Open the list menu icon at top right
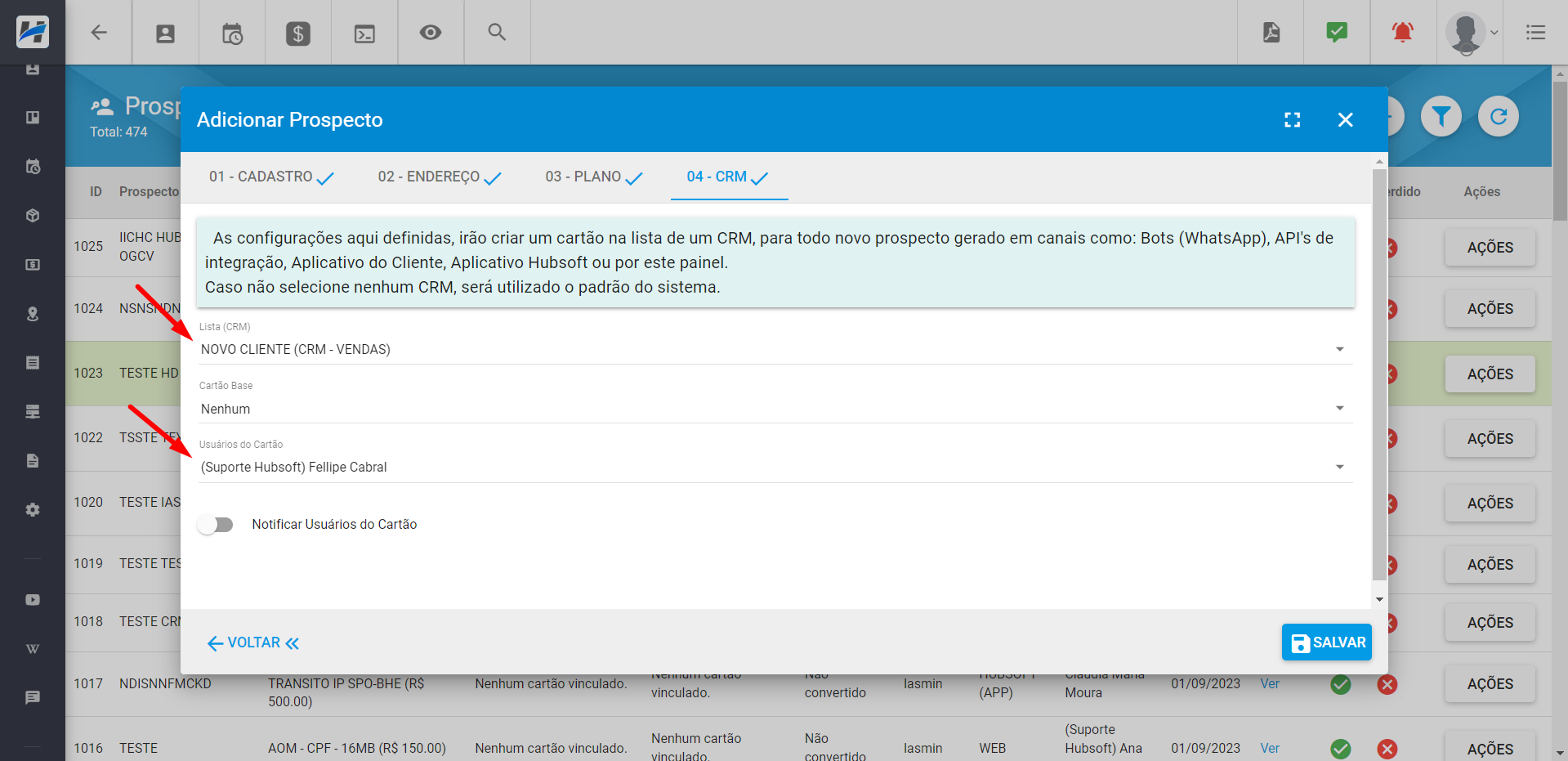The image size is (1568, 761). (1535, 33)
